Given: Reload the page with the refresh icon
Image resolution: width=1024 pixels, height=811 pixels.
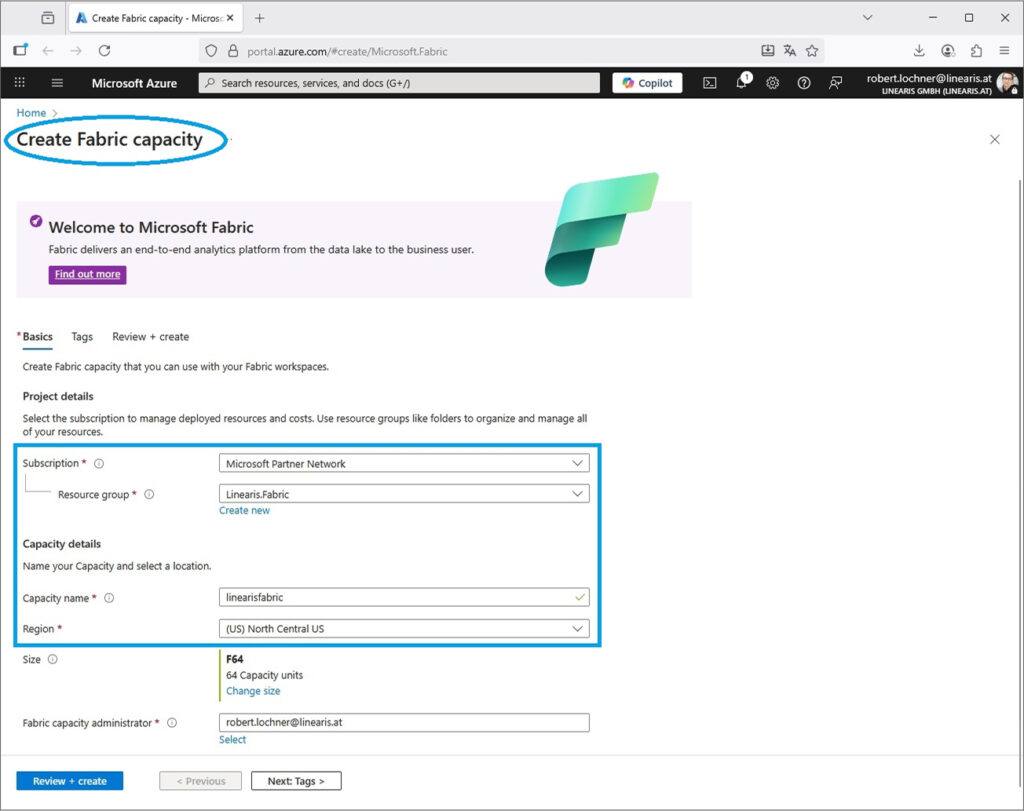Looking at the screenshot, I should coord(104,50).
